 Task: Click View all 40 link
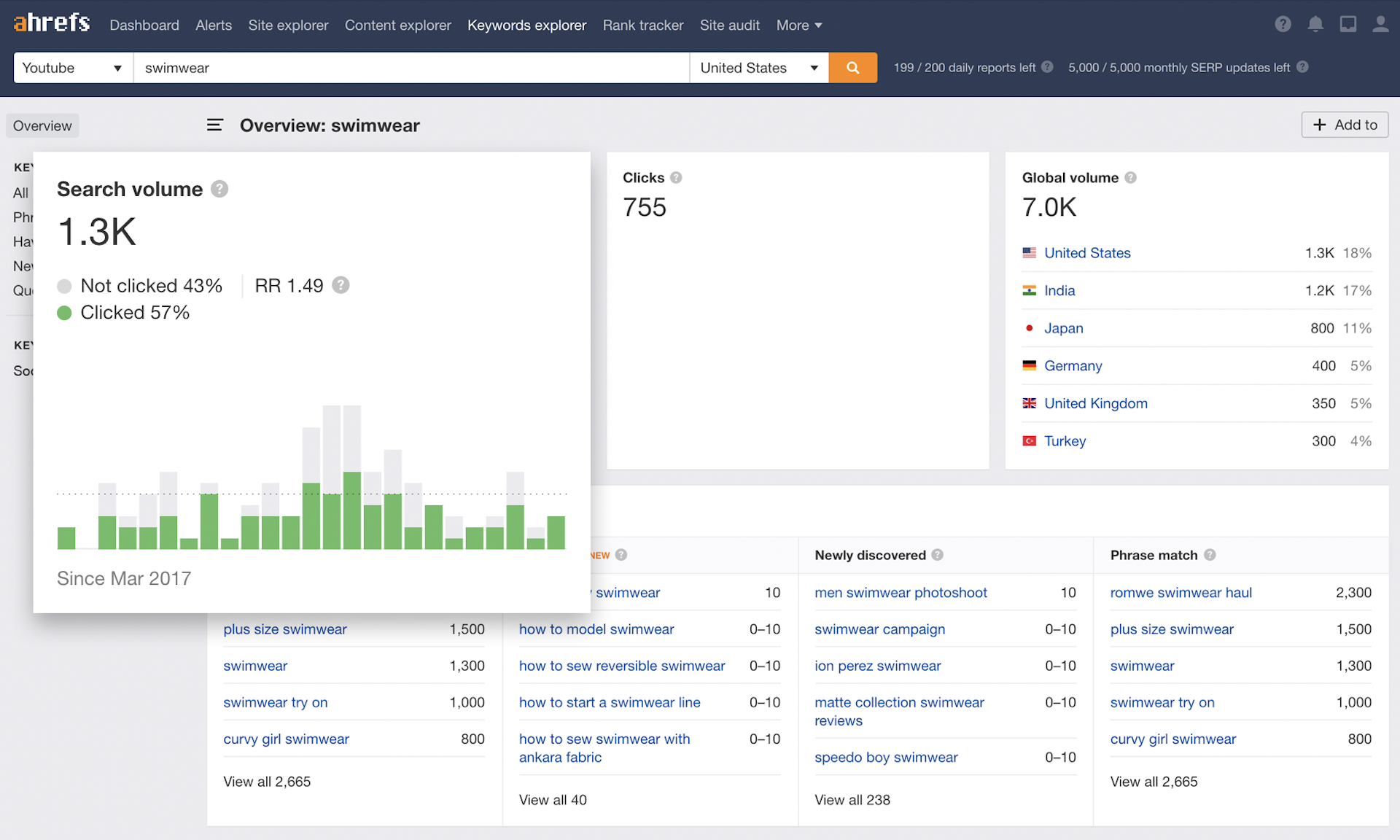point(553,800)
